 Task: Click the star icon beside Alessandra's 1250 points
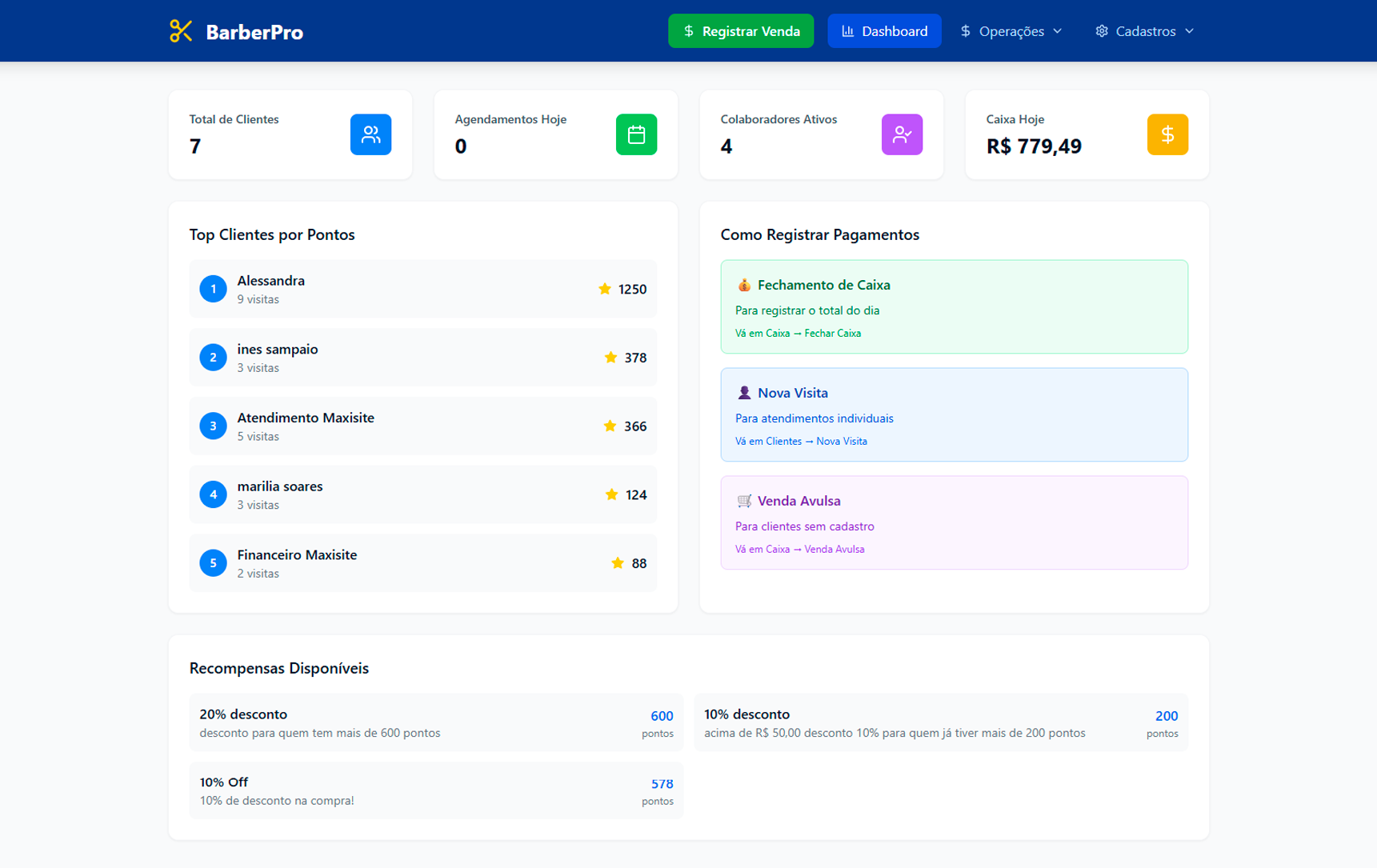[x=605, y=289]
